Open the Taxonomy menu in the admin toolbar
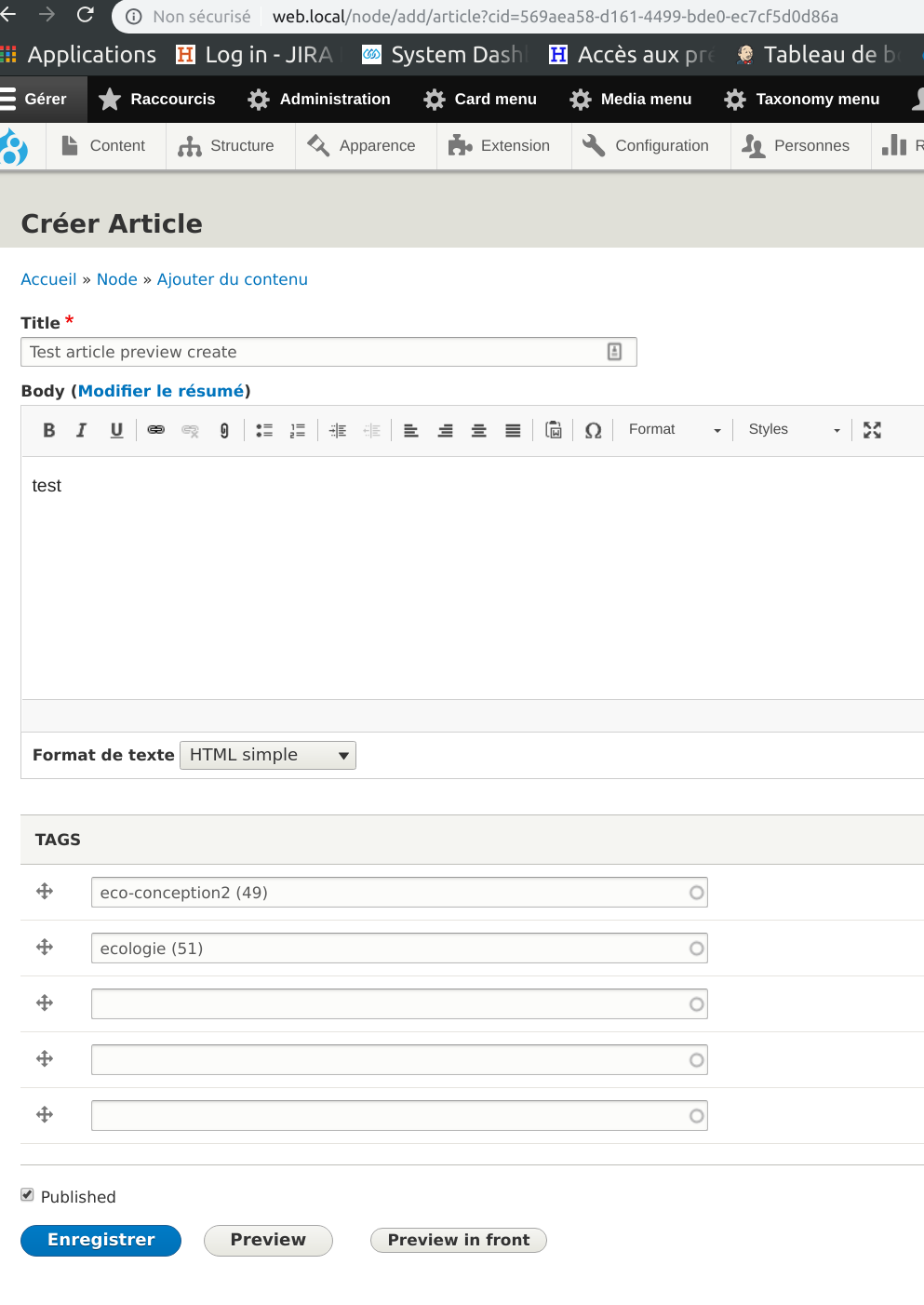The image size is (924, 1305). tap(801, 99)
